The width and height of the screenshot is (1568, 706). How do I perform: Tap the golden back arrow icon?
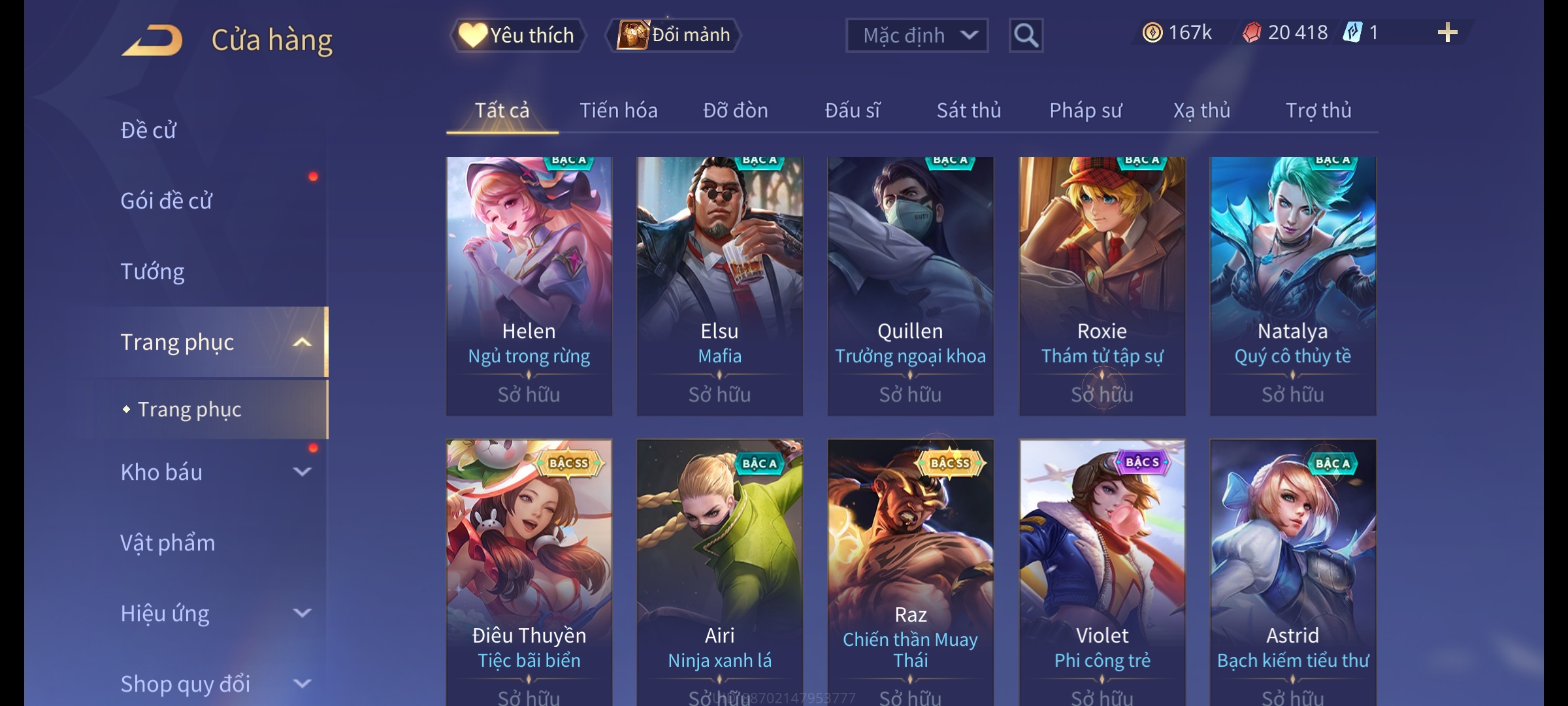152,40
